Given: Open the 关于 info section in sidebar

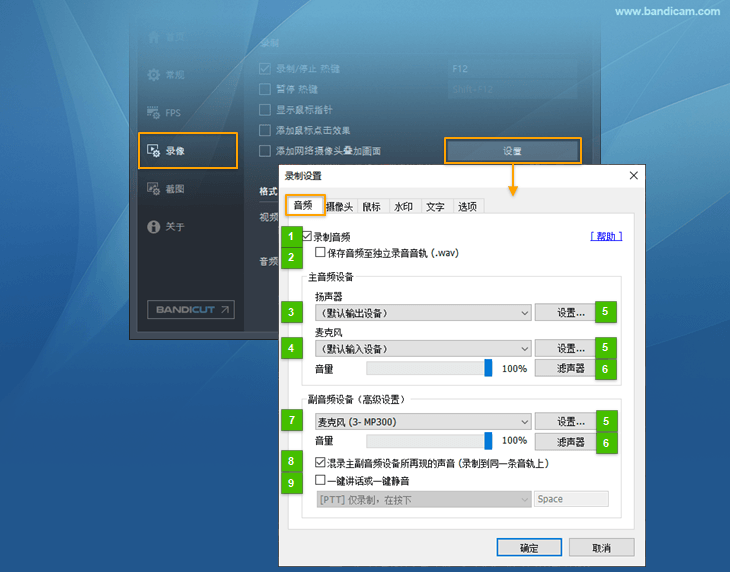Looking at the screenshot, I should pyautogui.click(x=166, y=227).
